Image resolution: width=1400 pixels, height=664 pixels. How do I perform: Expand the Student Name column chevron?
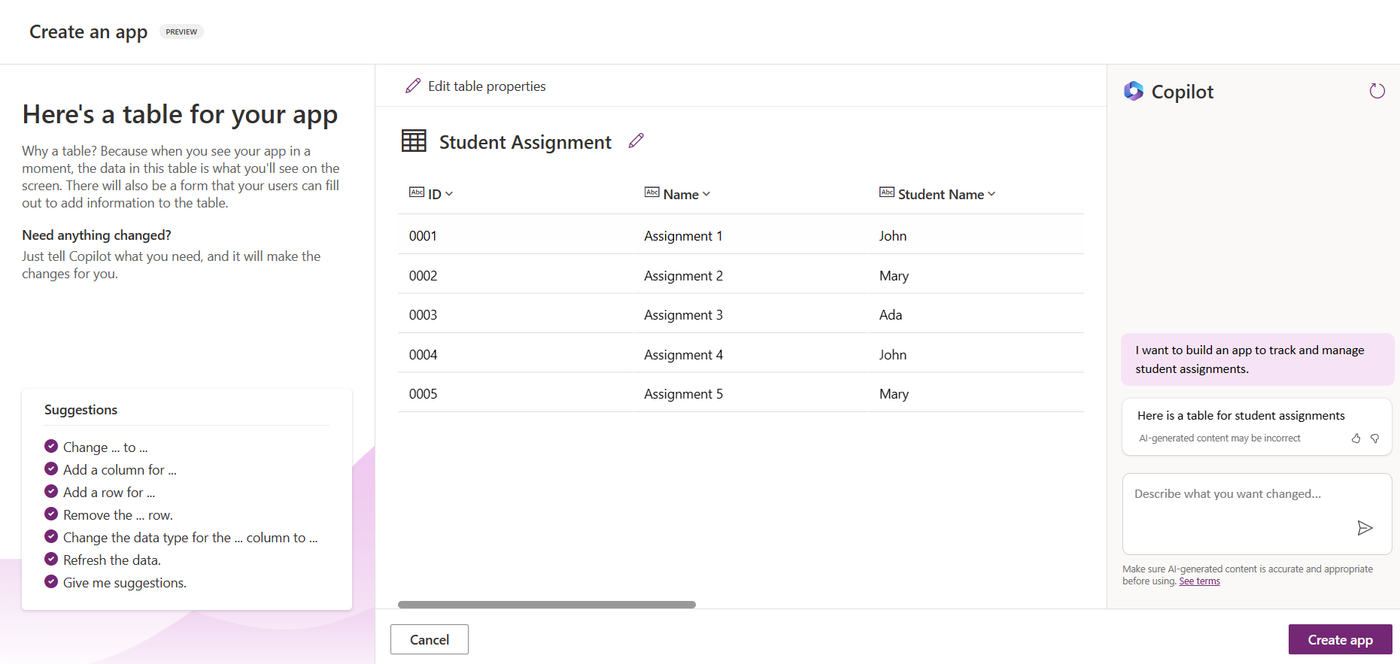point(991,194)
